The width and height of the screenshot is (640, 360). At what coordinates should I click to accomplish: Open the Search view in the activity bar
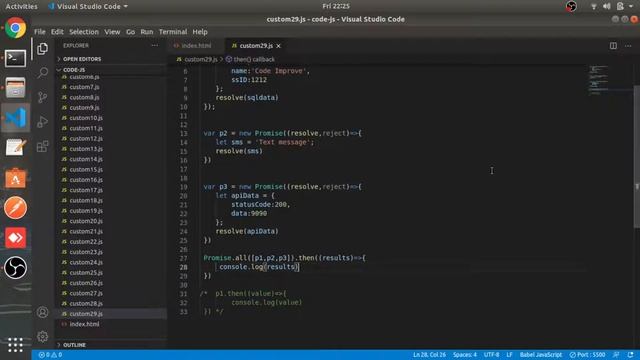[42, 73]
